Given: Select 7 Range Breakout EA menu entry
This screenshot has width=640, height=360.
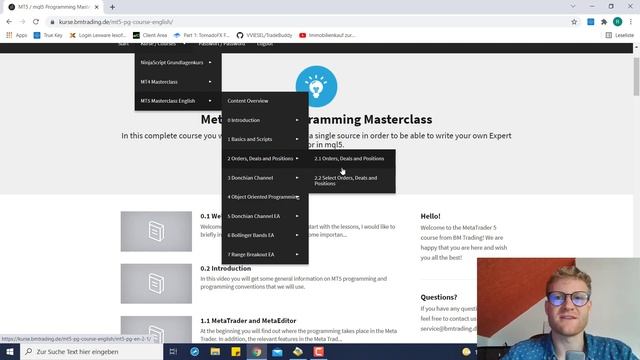Looking at the screenshot, I should pyautogui.click(x=265, y=254).
